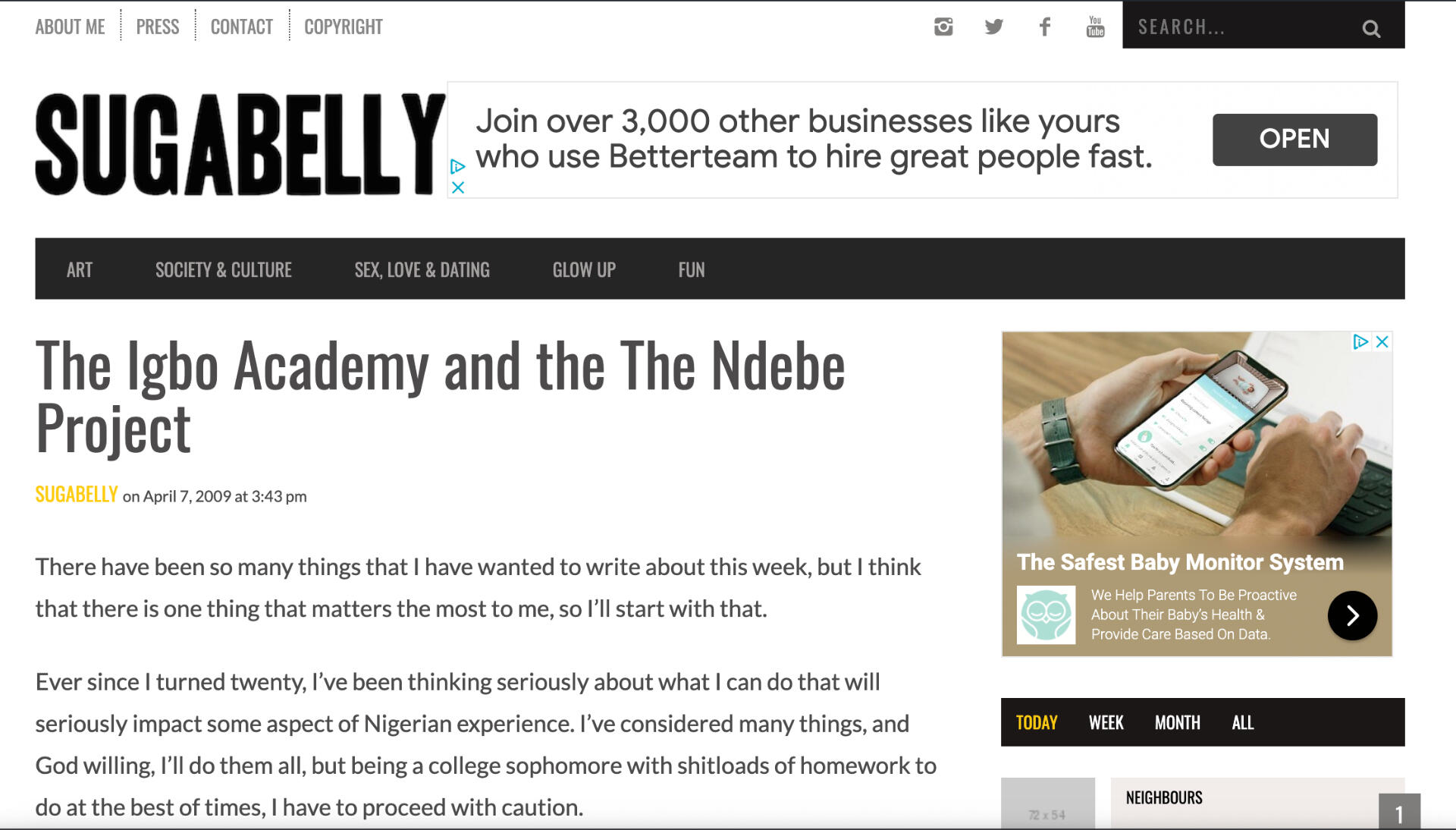Click the search magnifier icon
This screenshot has width=1456, height=830.
pos(1371,29)
